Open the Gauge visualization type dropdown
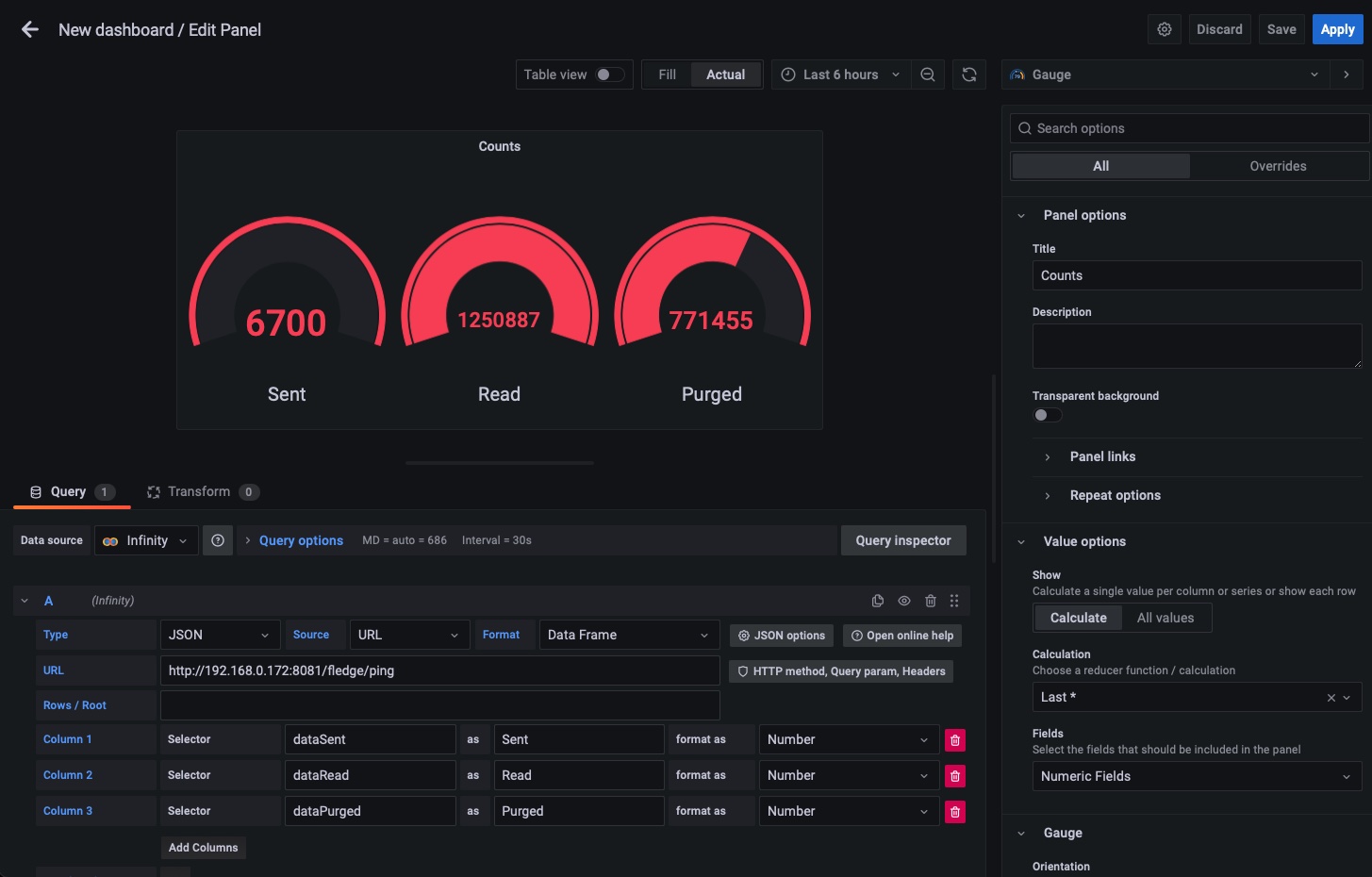1372x877 pixels. click(x=1165, y=74)
